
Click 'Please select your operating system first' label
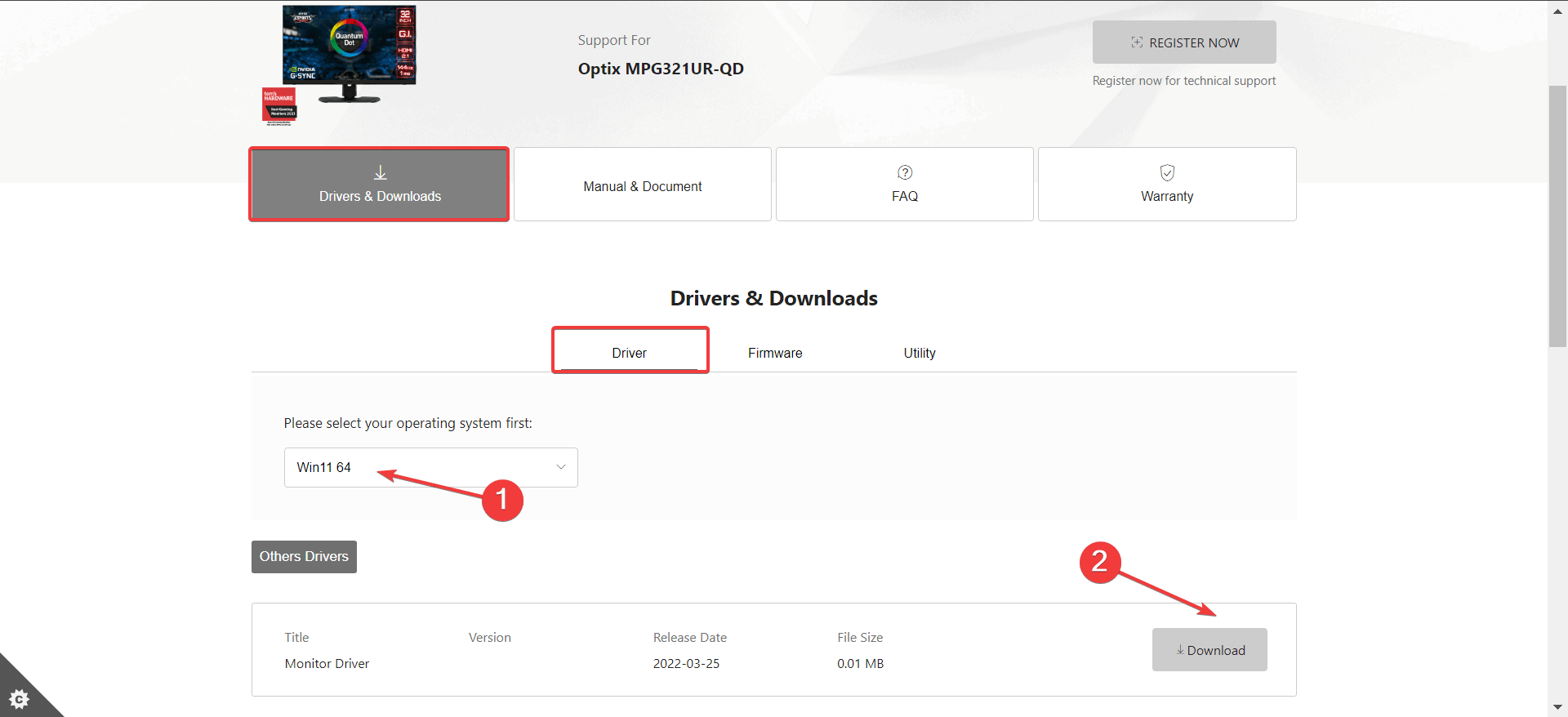408,423
